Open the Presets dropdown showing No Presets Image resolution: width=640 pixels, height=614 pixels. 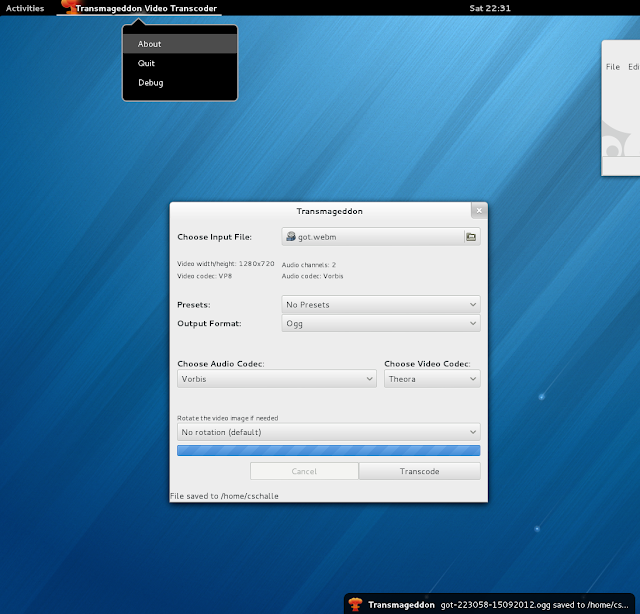[x=381, y=305]
